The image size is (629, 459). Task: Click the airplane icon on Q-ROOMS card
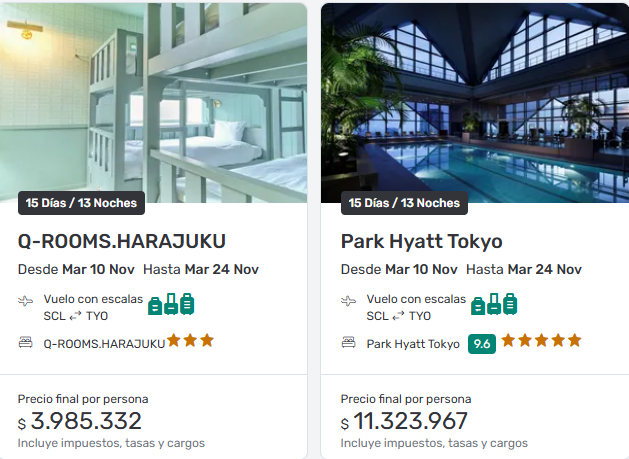pos(26,300)
